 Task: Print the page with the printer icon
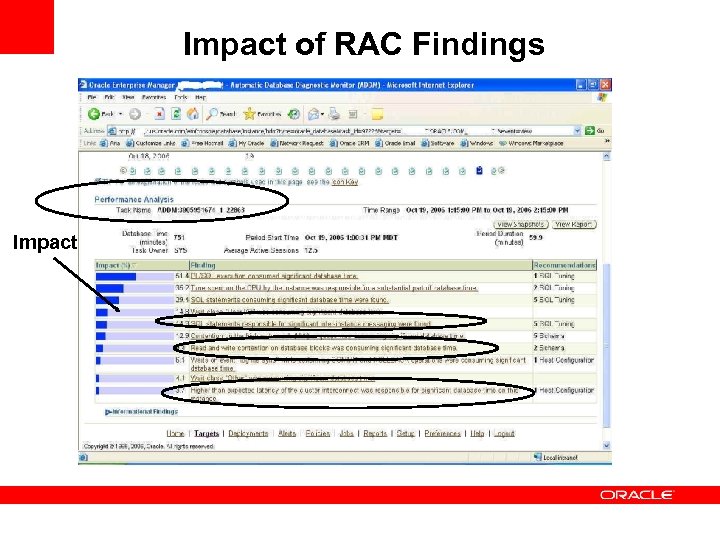pyautogui.click(x=334, y=114)
